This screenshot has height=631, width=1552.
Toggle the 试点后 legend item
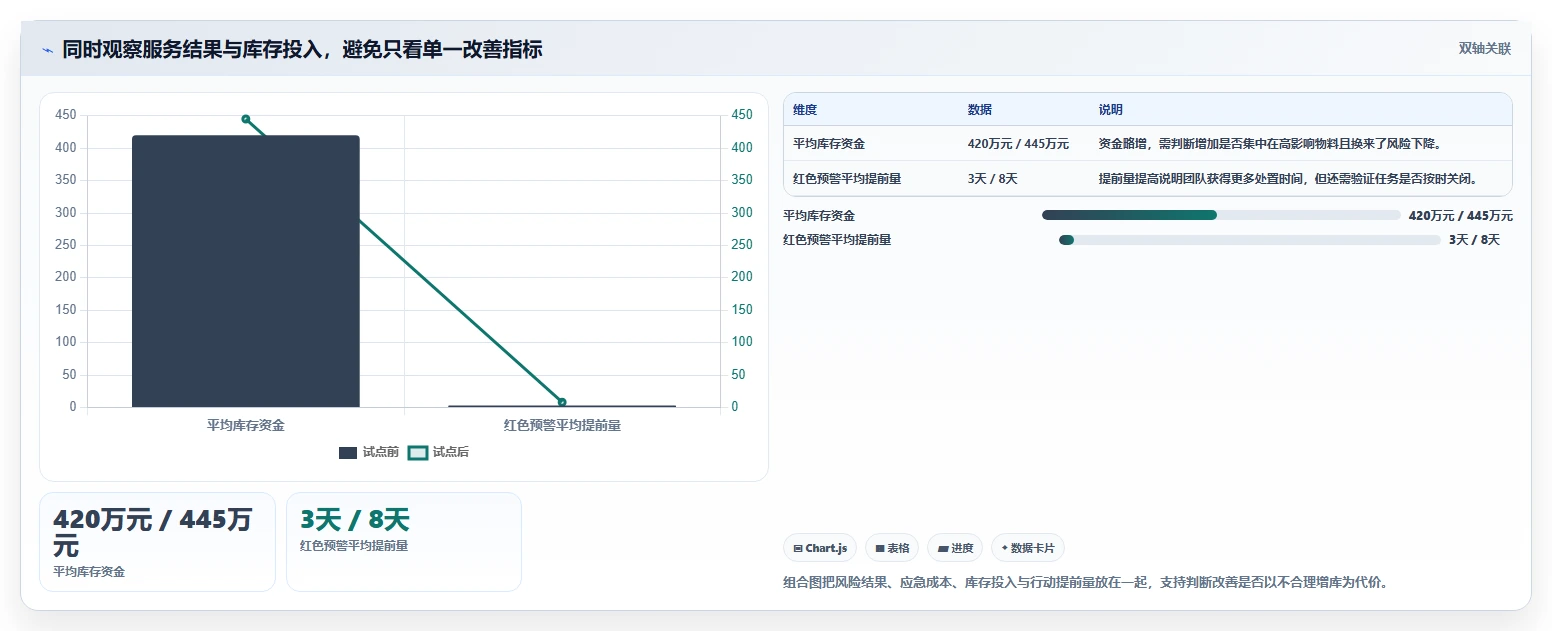439,452
